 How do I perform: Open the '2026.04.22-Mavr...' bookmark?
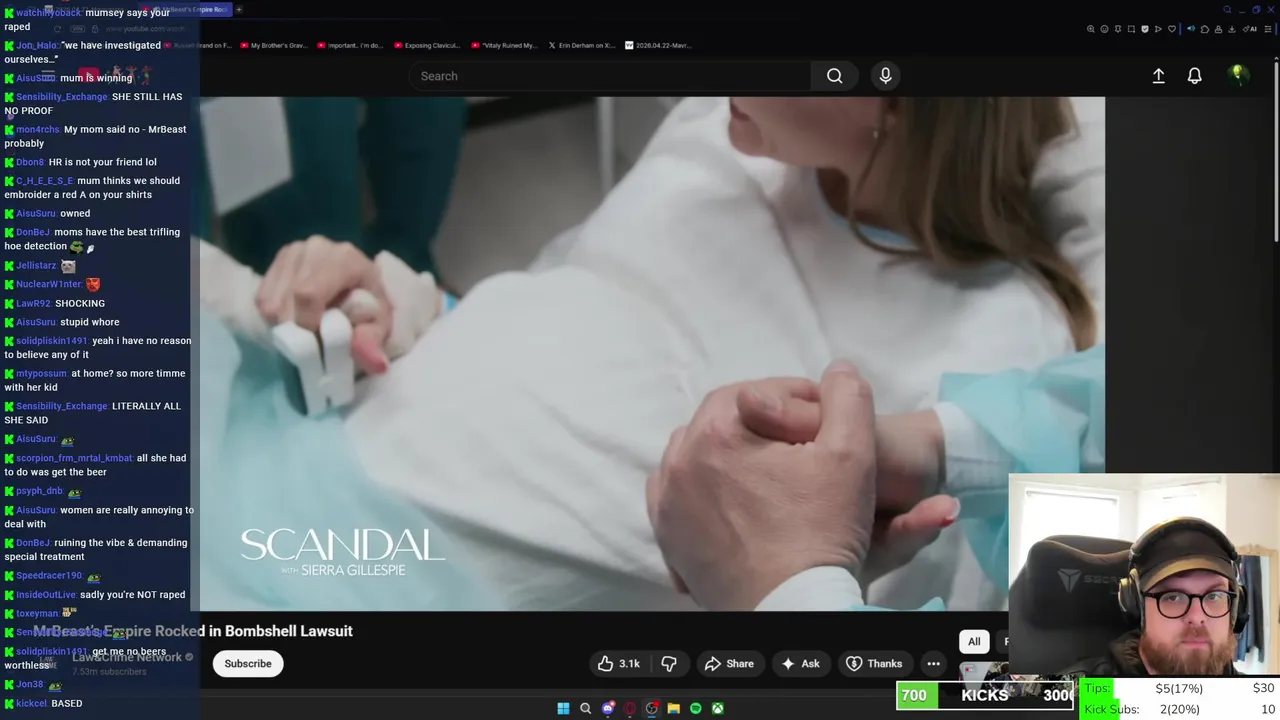[657, 45]
